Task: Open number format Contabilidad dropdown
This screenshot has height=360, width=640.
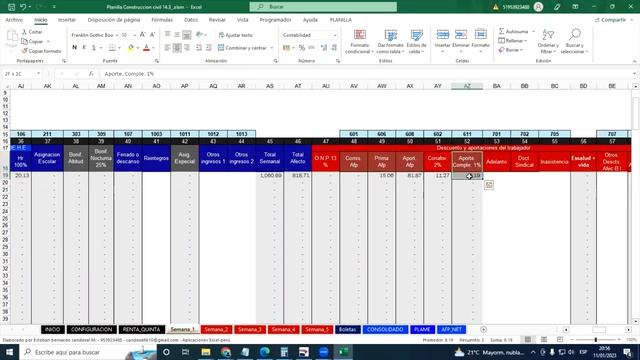Action: 335,36
